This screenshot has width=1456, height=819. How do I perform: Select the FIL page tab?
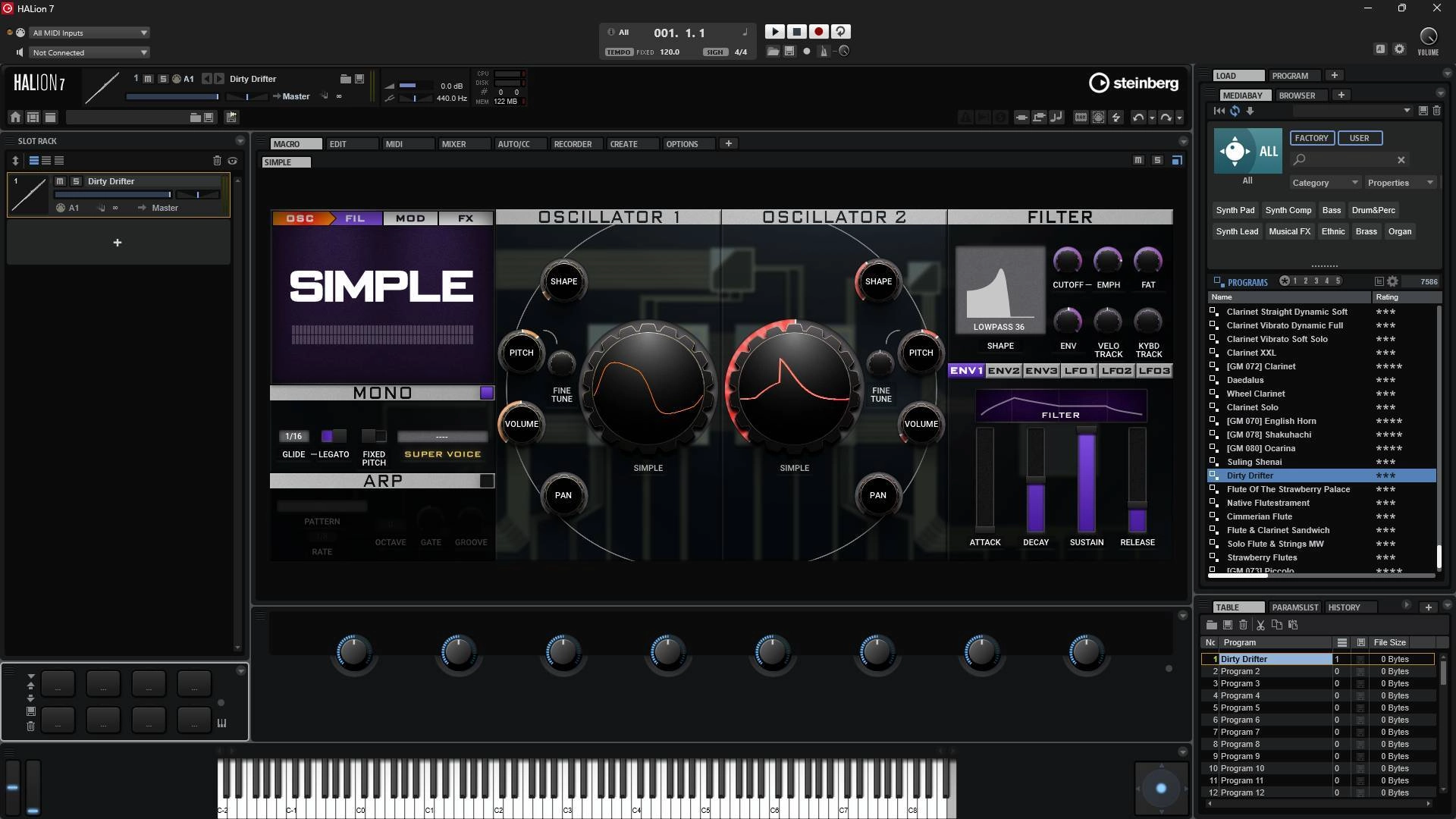(355, 218)
